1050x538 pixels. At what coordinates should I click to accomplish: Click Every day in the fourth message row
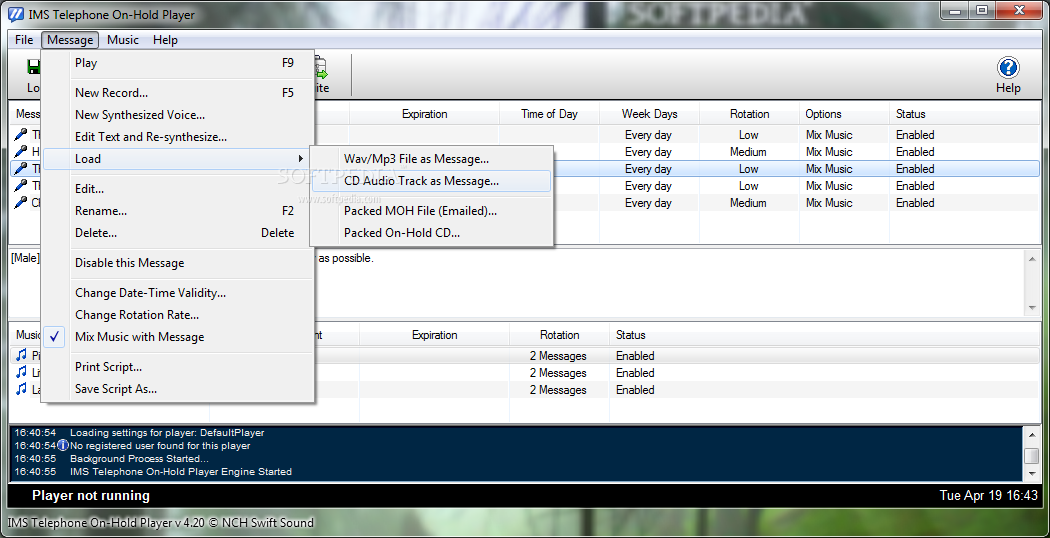point(648,186)
